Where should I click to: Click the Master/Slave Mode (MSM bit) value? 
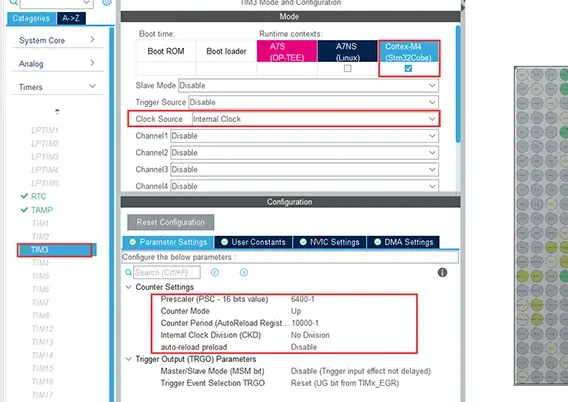pyautogui.click(x=361, y=371)
